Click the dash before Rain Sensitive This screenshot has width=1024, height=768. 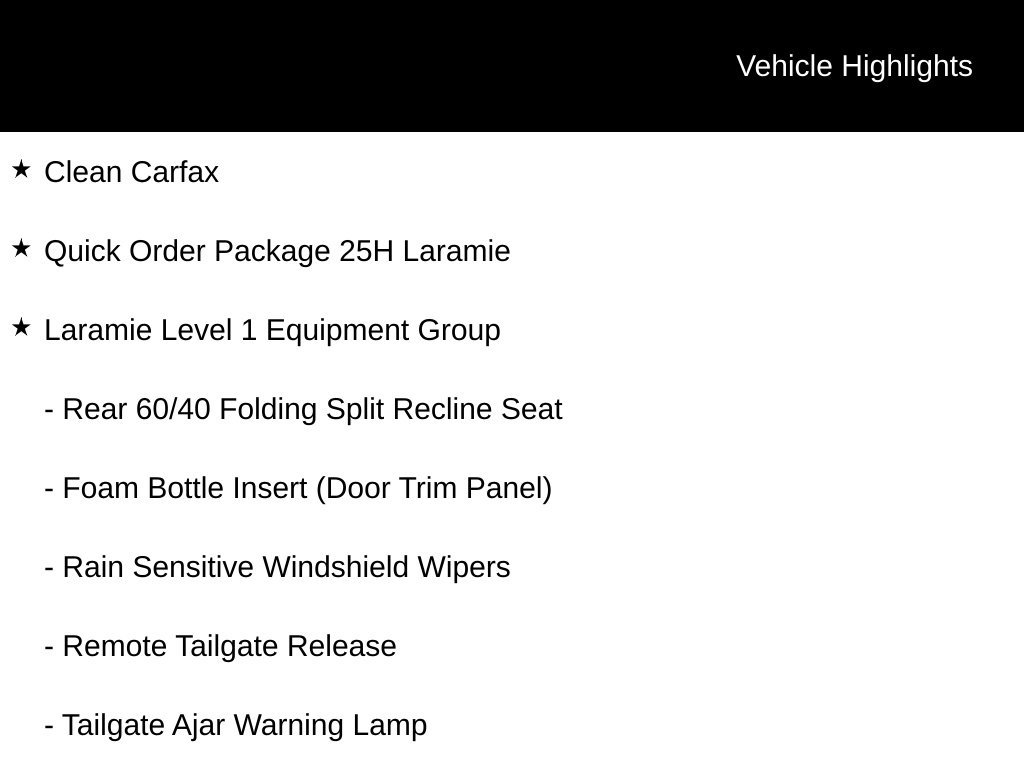point(49,568)
